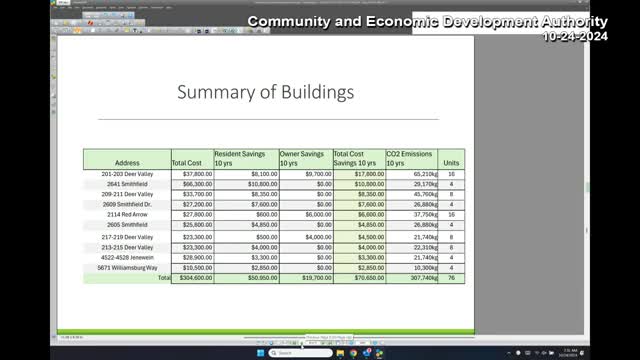Click the $19,700.00 owner savings total
This screenshot has width=640, height=360.
click(x=306, y=278)
